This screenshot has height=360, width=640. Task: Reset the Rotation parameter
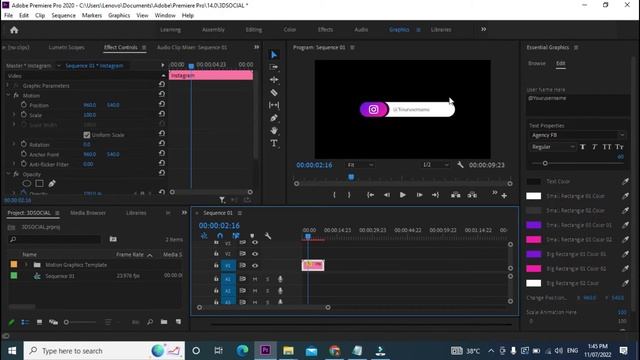162,144
